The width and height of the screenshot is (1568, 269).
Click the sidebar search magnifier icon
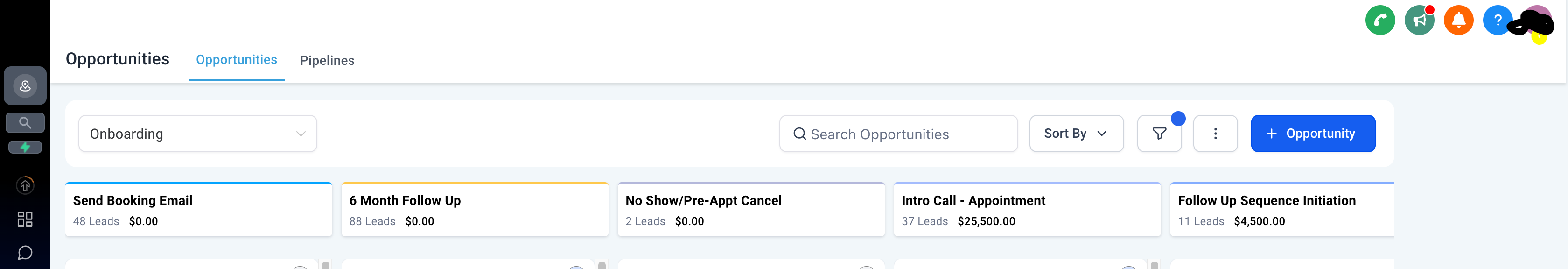pyautogui.click(x=25, y=123)
